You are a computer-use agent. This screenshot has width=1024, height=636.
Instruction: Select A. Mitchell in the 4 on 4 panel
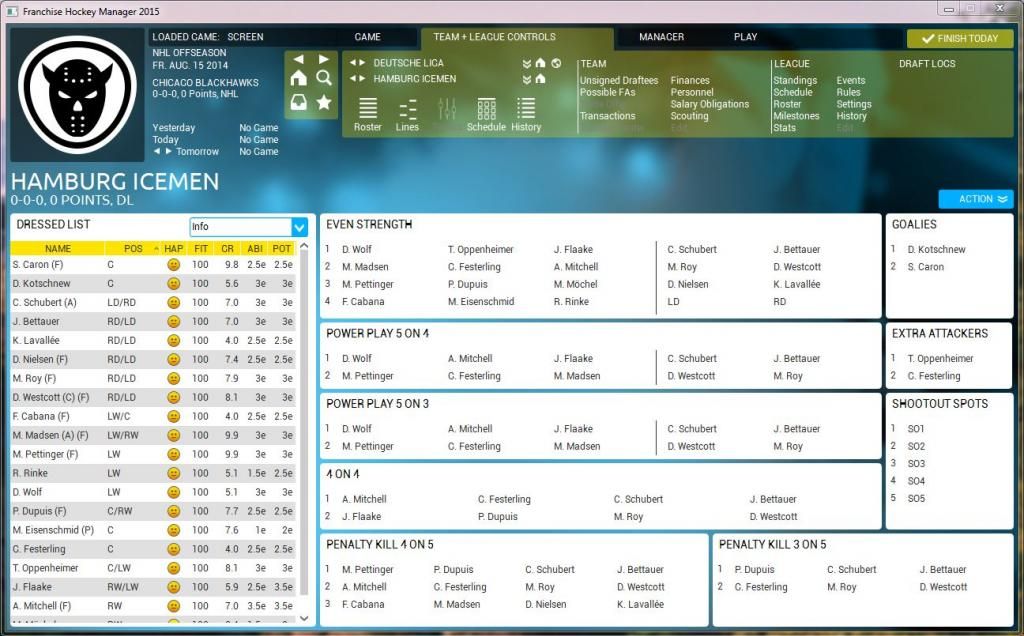(364, 499)
